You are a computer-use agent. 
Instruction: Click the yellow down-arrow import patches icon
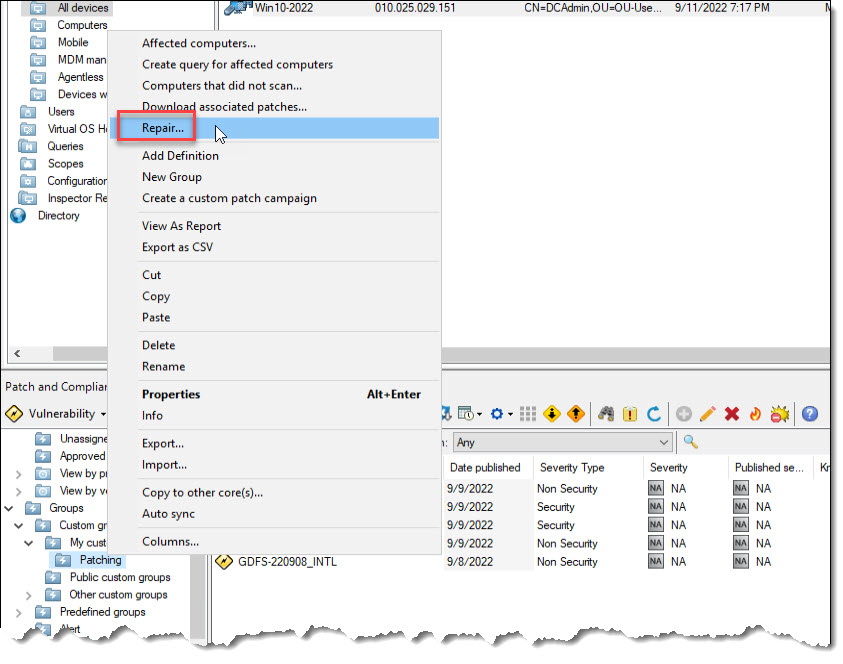click(550, 413)
